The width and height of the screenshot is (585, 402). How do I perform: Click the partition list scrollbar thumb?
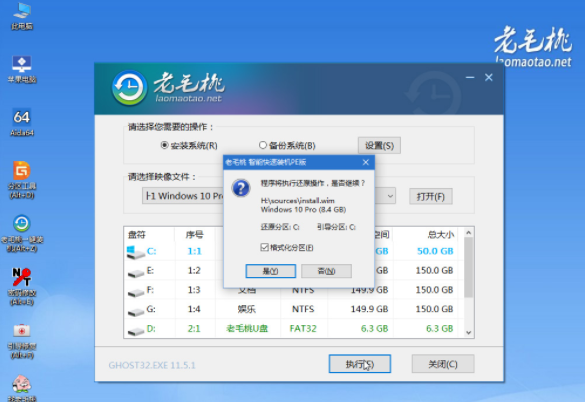[x=469, y=267]
